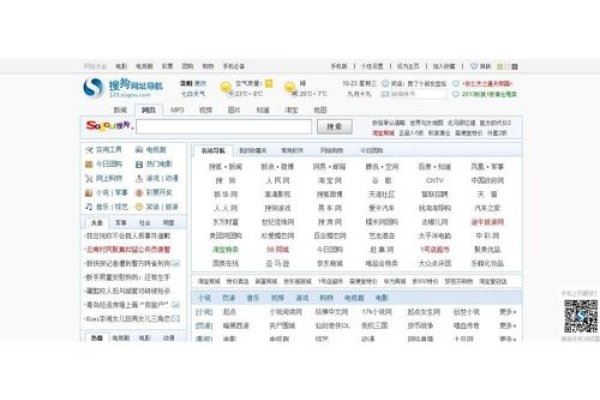This screenshot has height=400, width=600.
Task: Click the account input box near date
Action: (418, 94)
